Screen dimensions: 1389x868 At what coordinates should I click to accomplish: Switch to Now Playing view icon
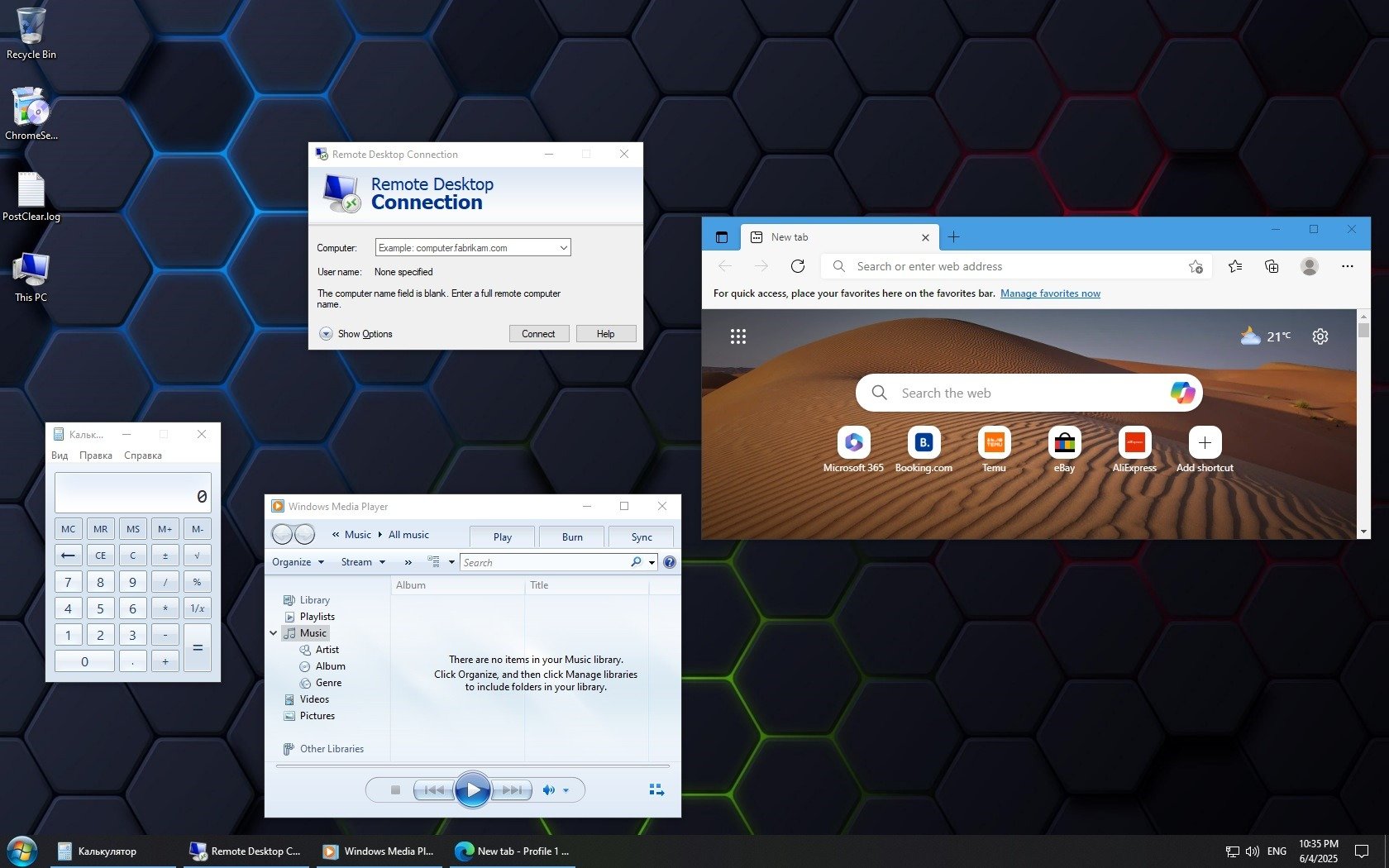(656, 790)
